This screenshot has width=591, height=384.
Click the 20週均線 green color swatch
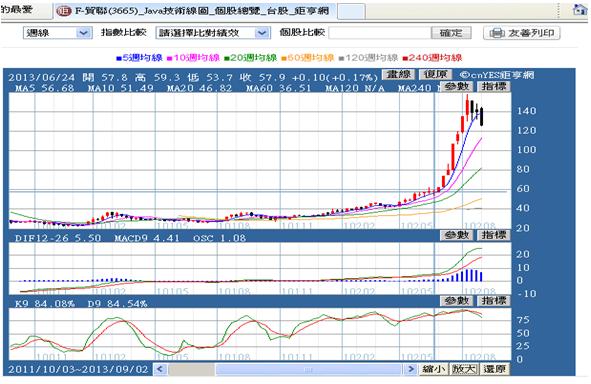click(227, 58)
